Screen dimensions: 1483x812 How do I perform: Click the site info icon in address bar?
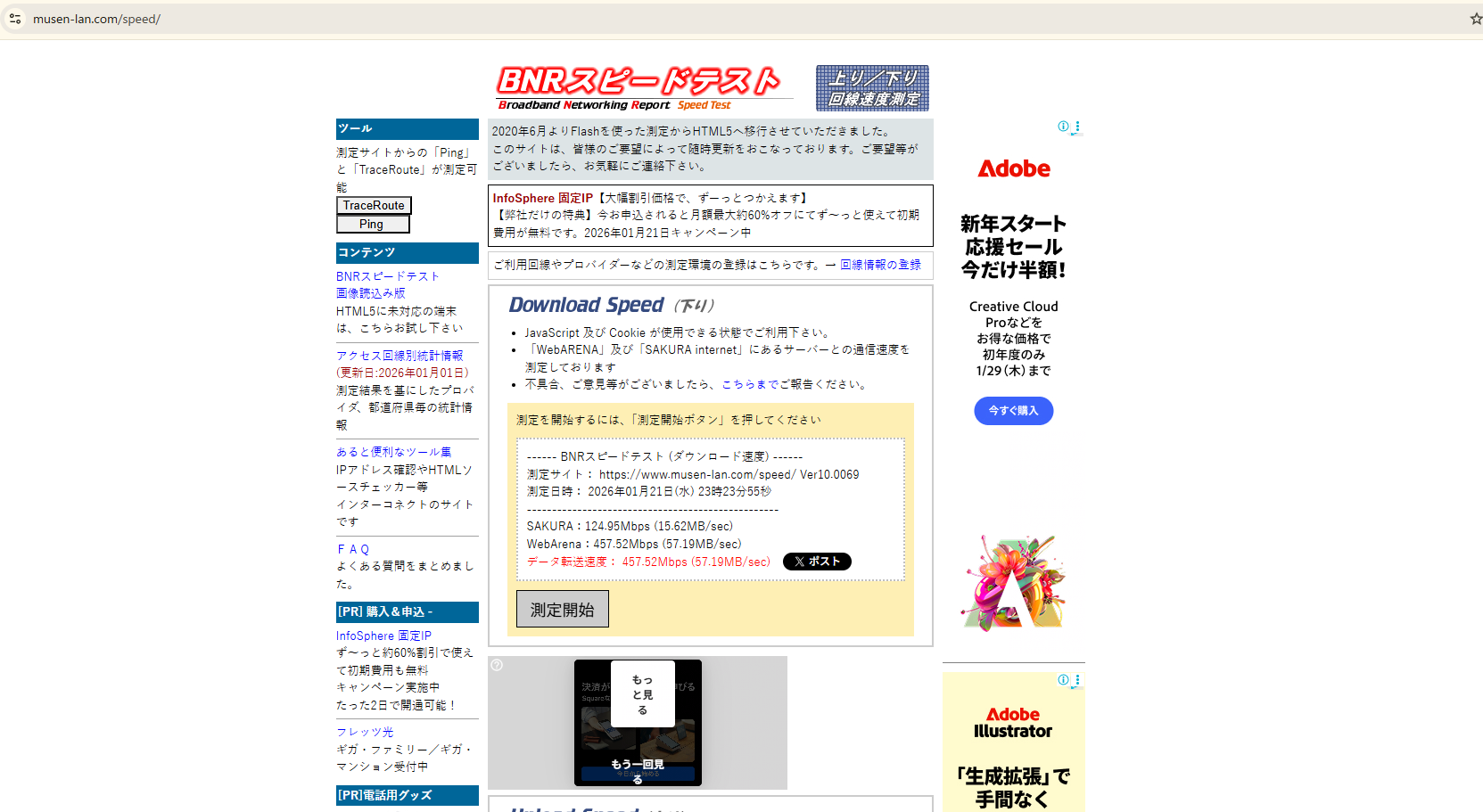pos(15,19)
